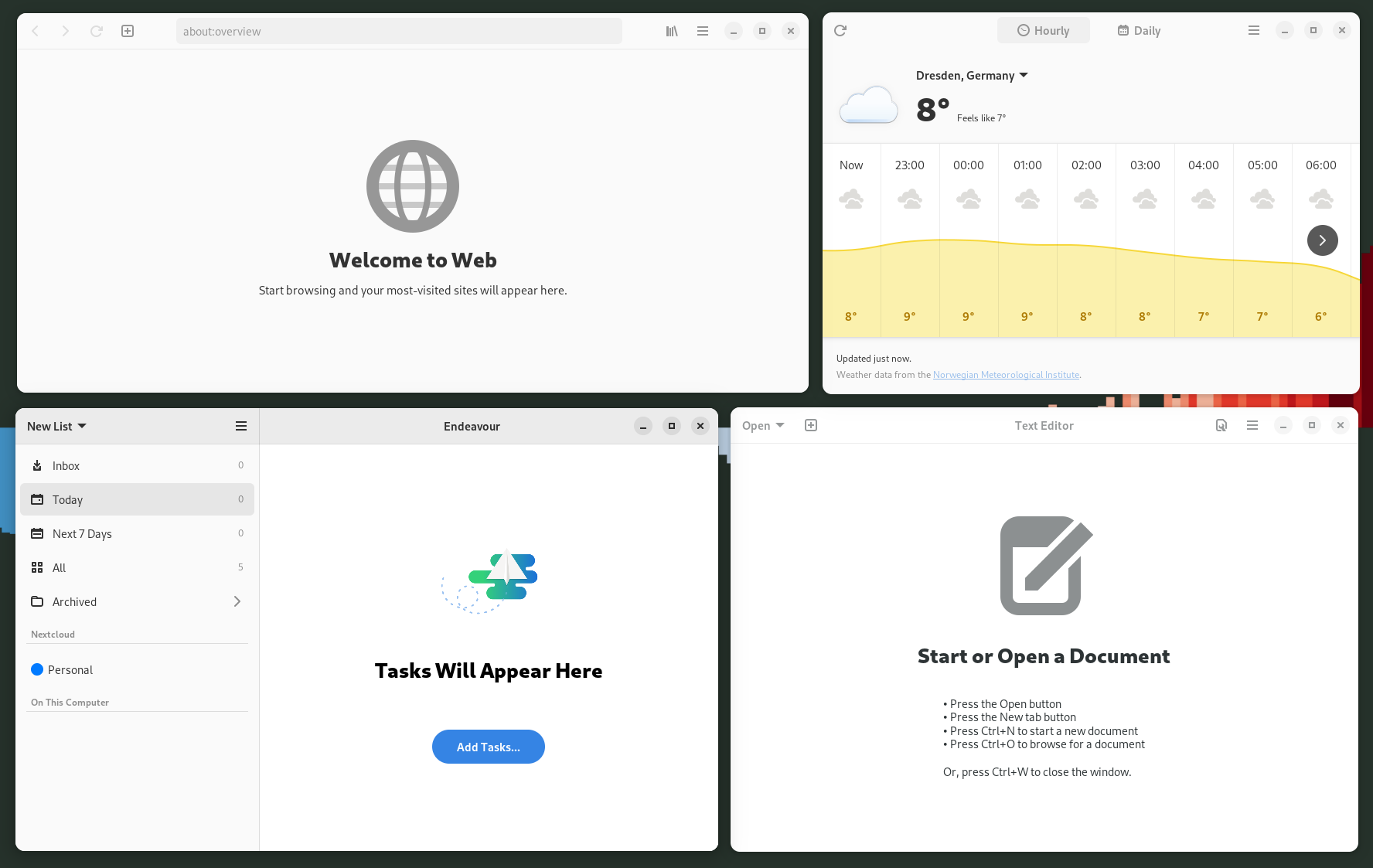Go back in Web browser

(x=36, y=31)
